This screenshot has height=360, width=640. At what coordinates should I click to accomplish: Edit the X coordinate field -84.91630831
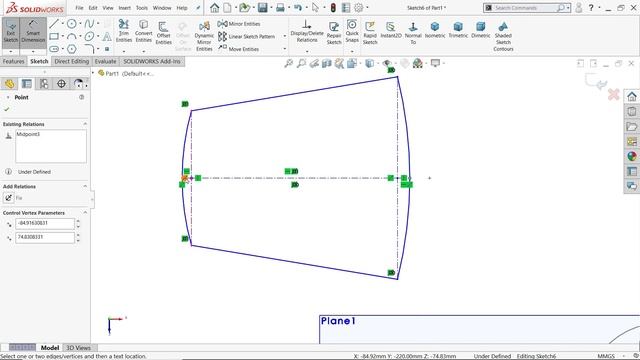(45, 223)
